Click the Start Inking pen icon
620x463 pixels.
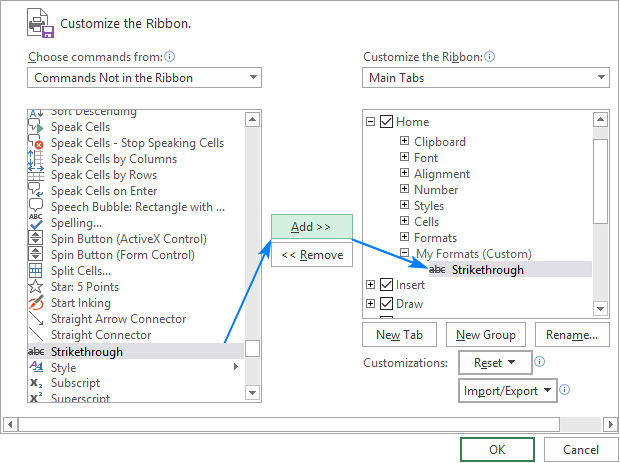tap(35, 303)
